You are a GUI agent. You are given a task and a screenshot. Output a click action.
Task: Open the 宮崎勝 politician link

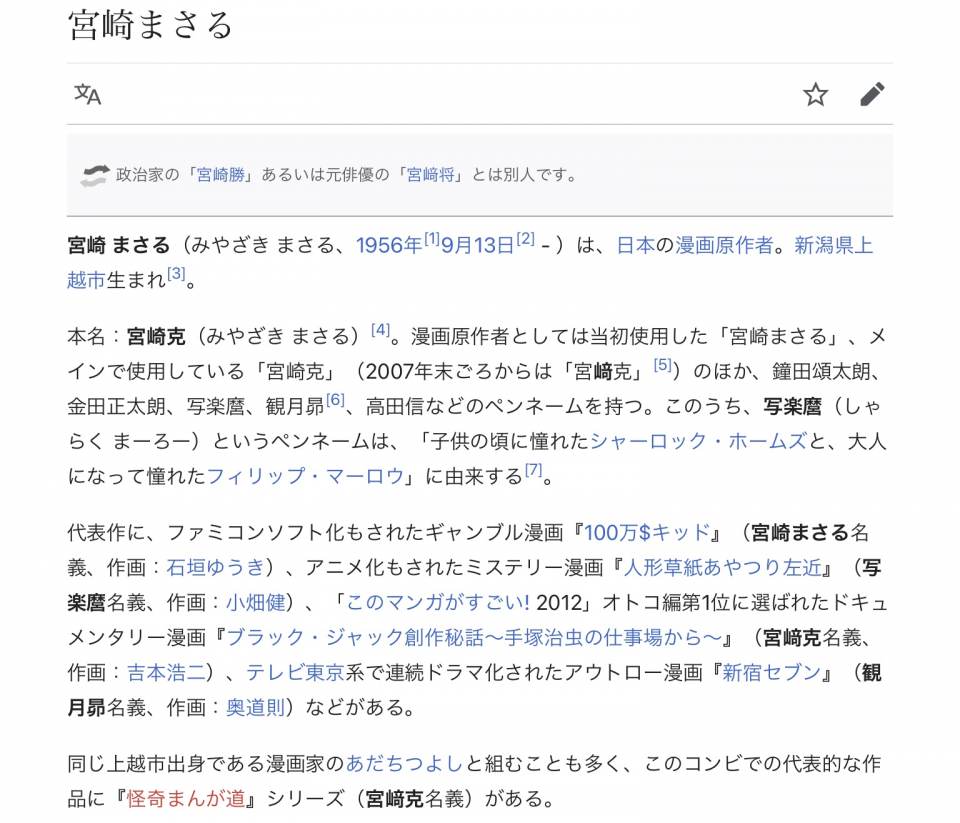click(221, 175)
